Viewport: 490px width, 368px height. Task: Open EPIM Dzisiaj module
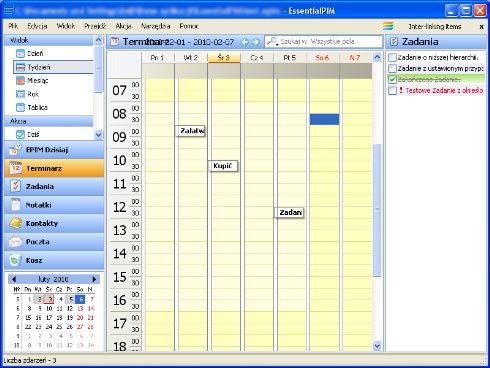click(x=54, y=150)
